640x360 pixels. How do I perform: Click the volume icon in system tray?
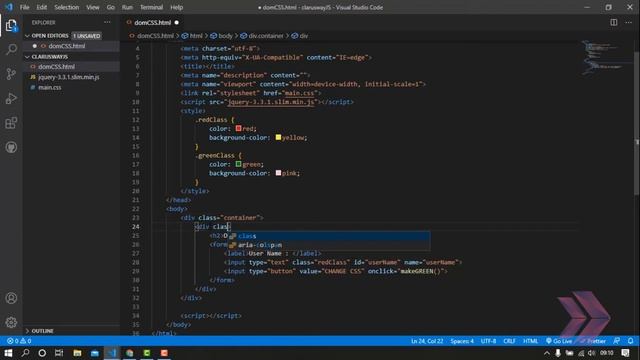pos(591,353)
